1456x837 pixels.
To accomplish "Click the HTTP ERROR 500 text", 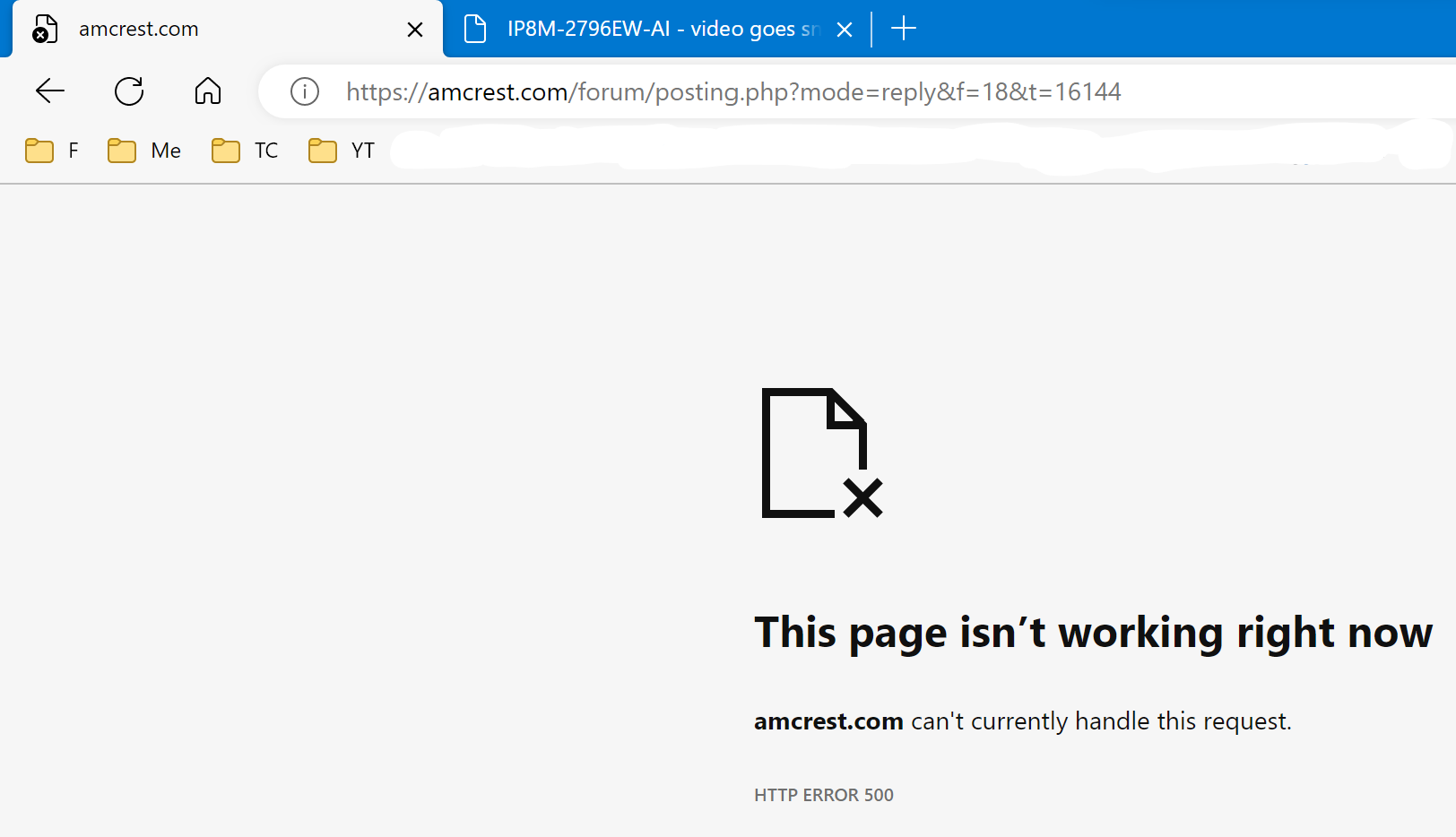I will [x=824, y=795].
